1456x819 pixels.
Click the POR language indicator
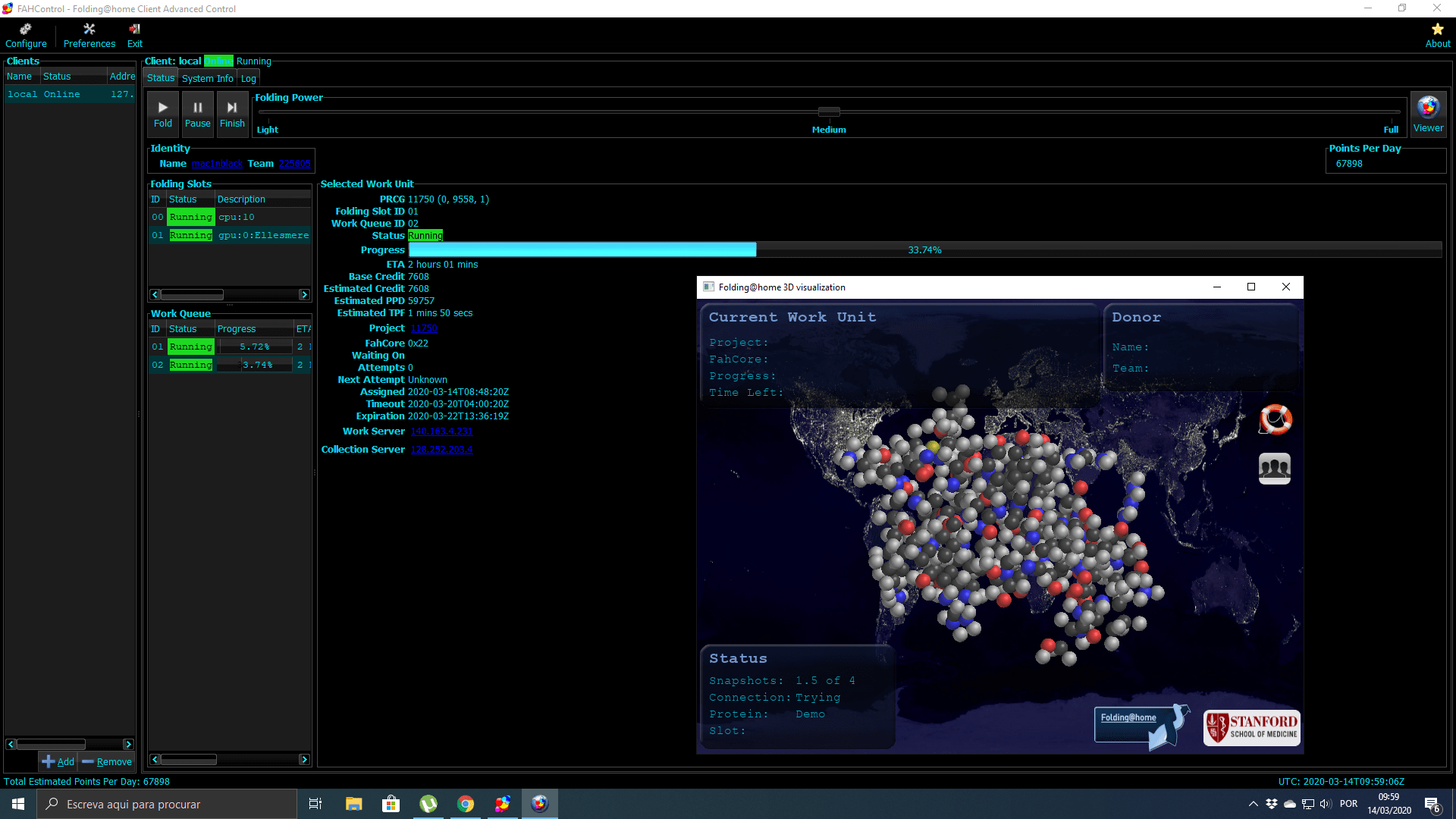1348,804
